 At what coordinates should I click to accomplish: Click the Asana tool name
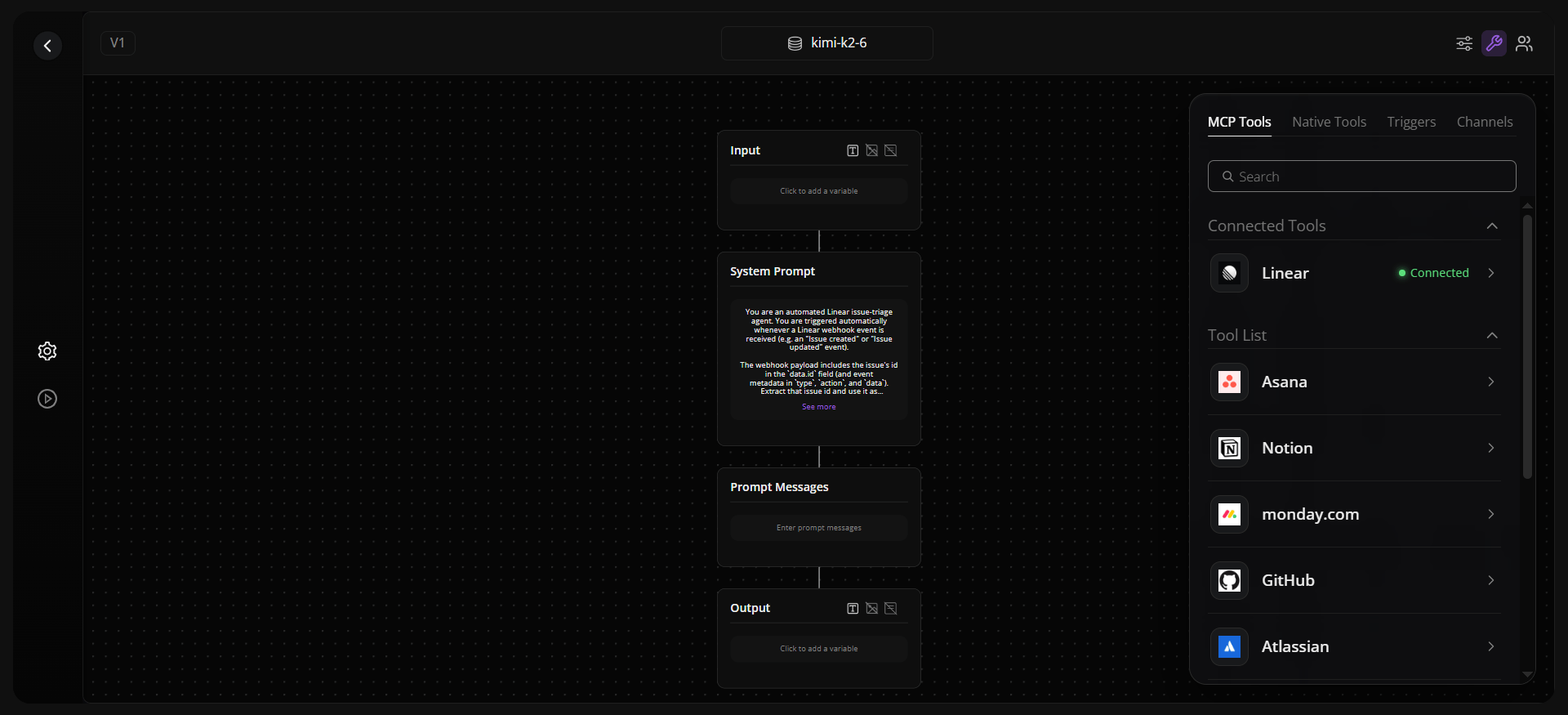1284,382
